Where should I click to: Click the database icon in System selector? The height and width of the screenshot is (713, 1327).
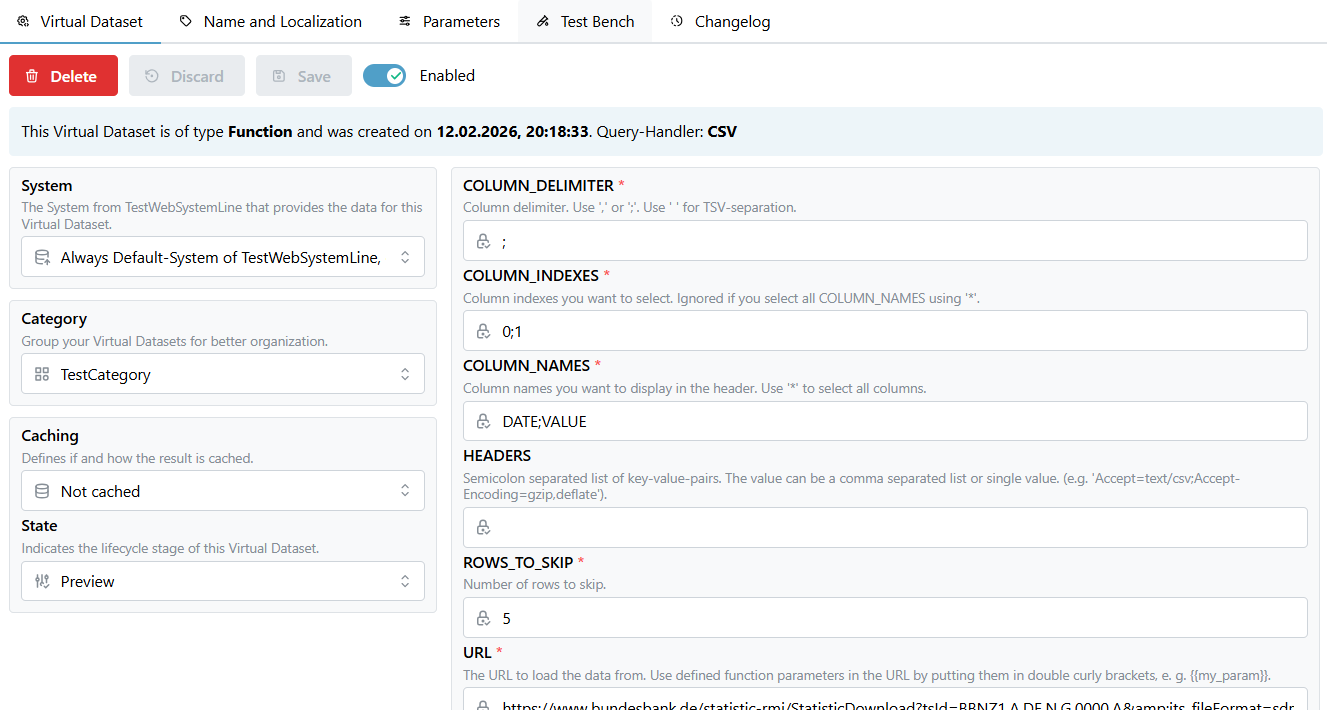(x=42, y=257)
